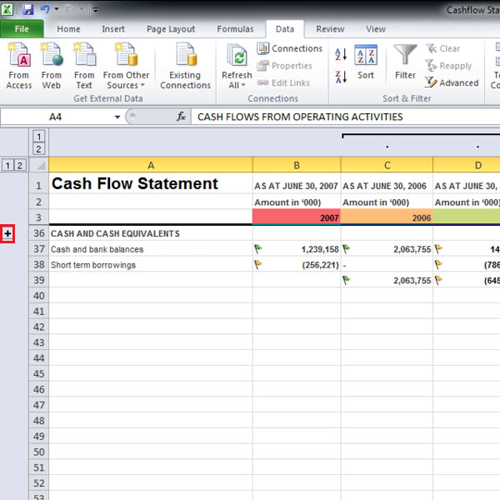Open the Sort dialog

coord(366,62)
